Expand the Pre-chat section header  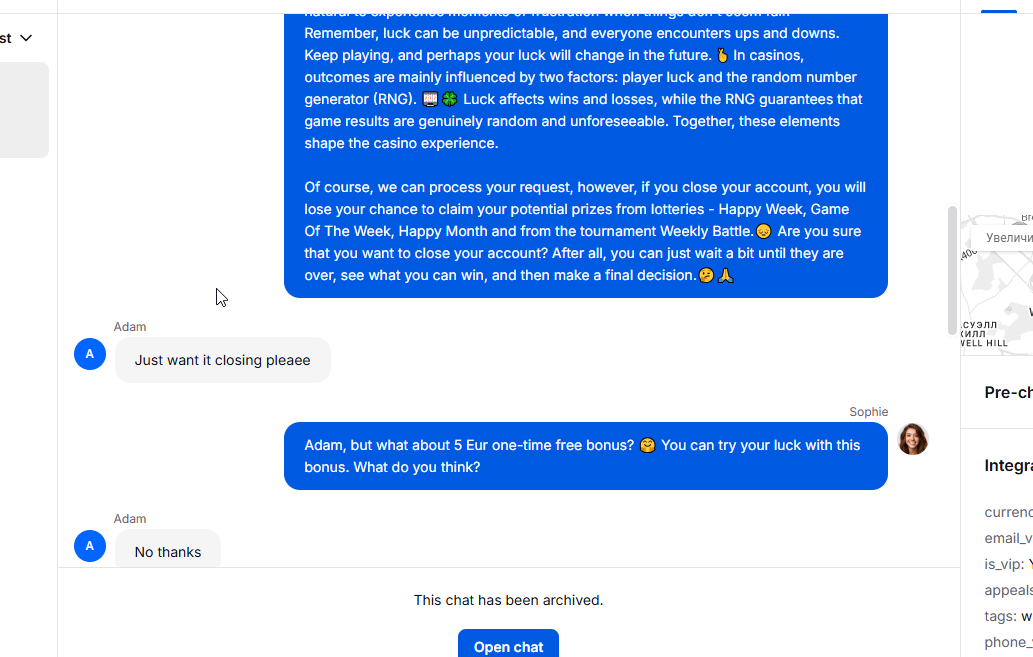coord(1008,393)
